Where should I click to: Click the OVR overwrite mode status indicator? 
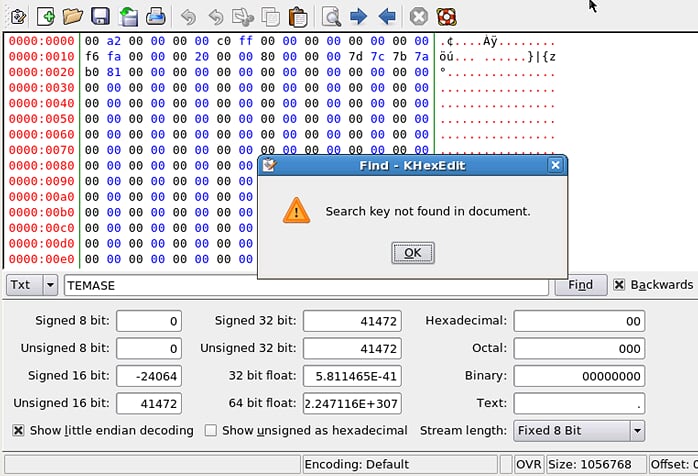[528, 464]
